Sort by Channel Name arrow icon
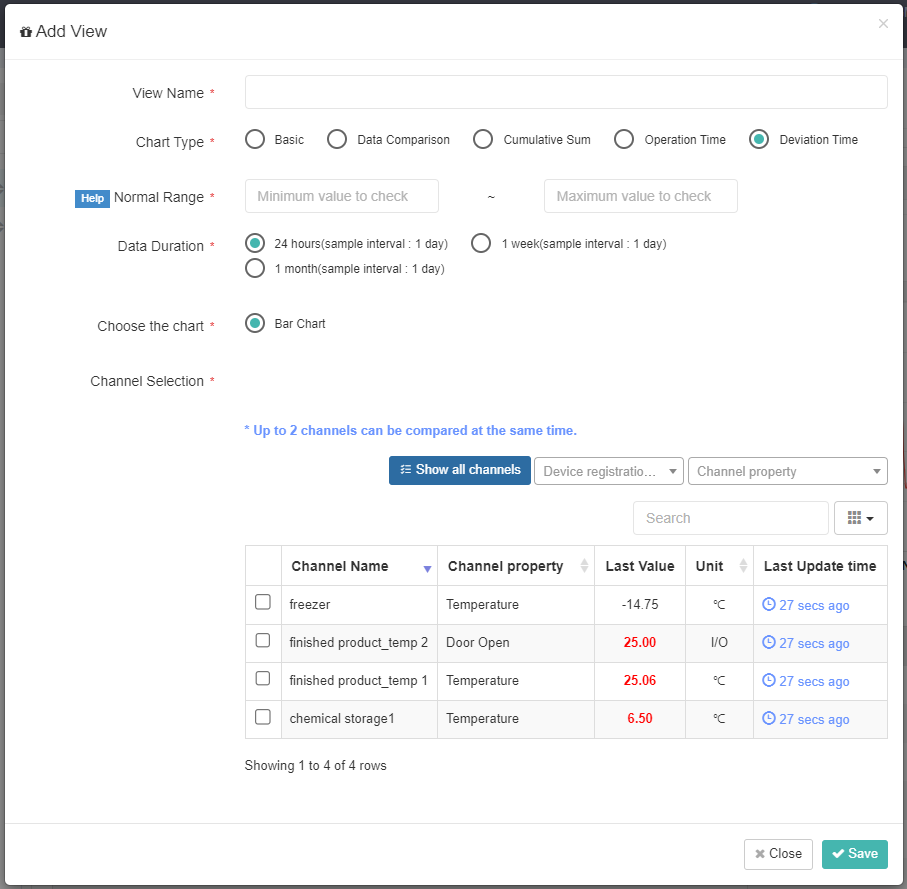Viewport: 907px width, 889px height. click(427, 569)
